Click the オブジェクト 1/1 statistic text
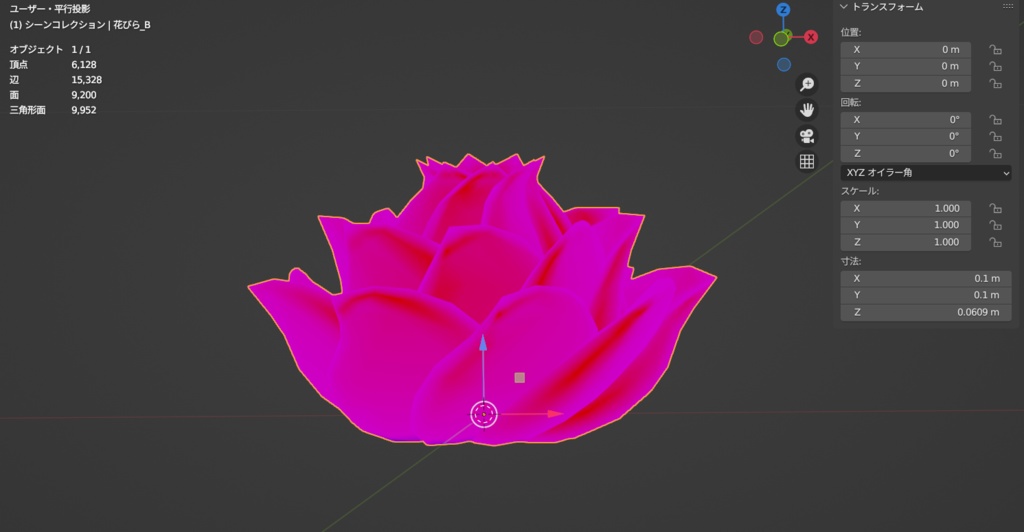Image resolution: width=1024 pixels, height=532 pixels. coord(50,50)
